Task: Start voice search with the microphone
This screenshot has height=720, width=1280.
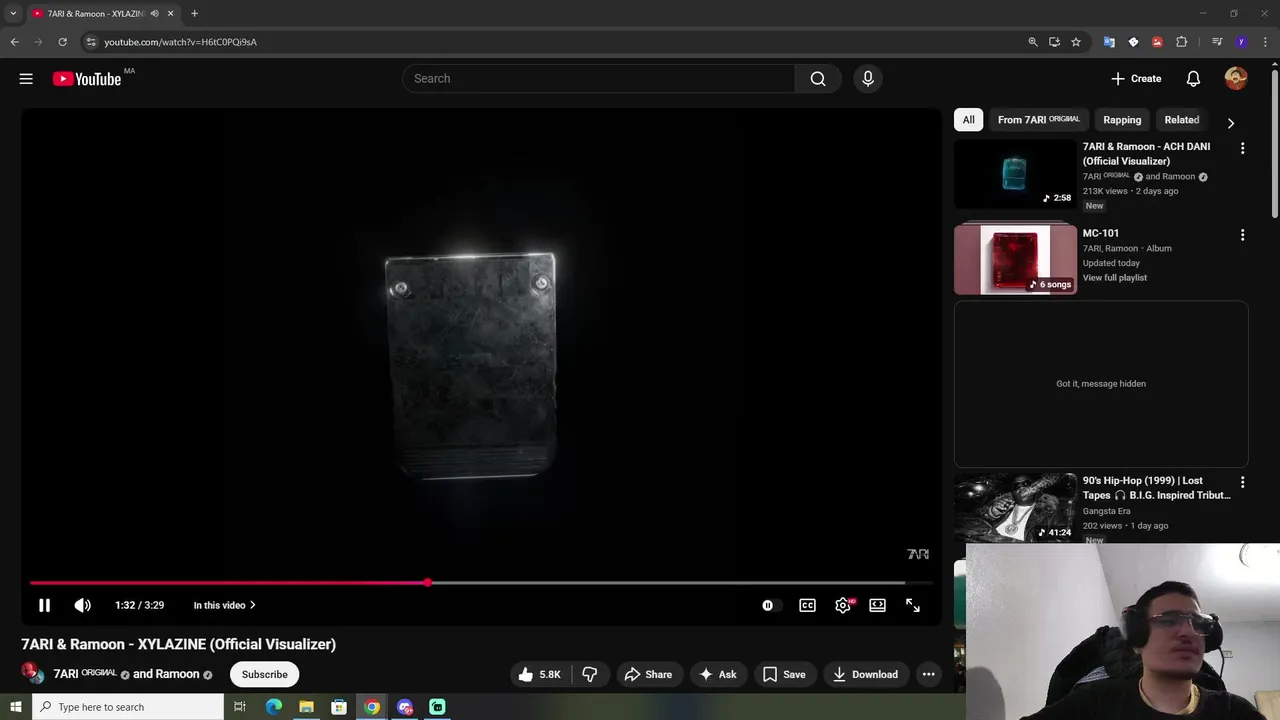Action: [x=868, y=79]
